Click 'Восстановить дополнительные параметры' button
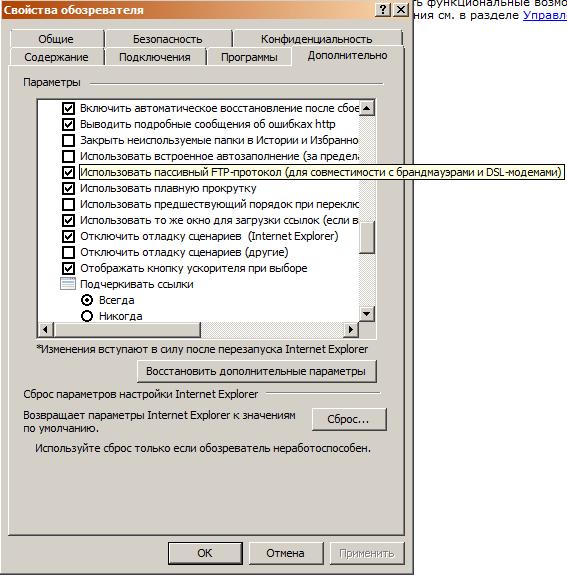567x577 pixels. (256, 371)
